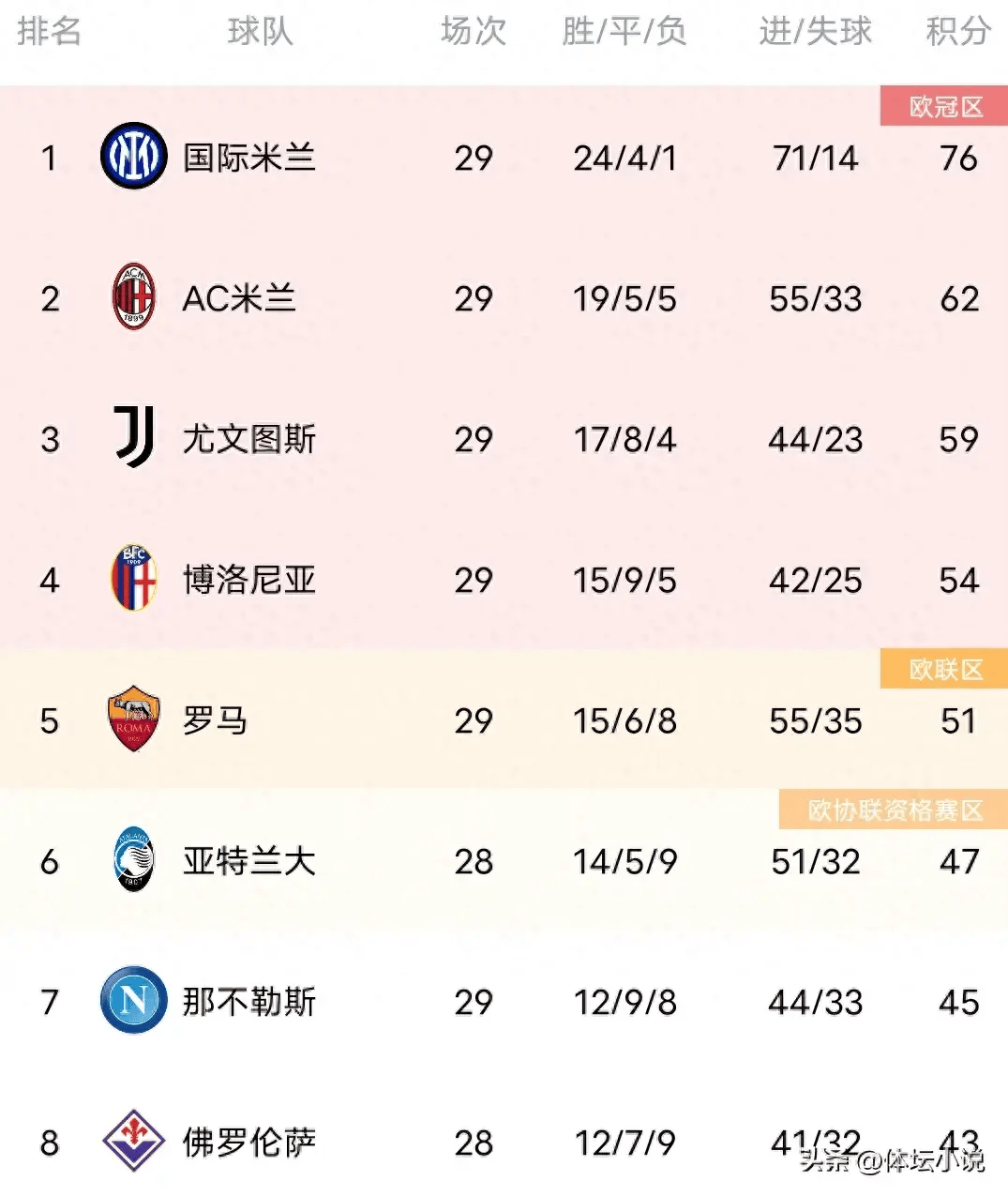Click the 球队 column header
Viewport: 1008px width, 1196px height.
coord(260,31)
